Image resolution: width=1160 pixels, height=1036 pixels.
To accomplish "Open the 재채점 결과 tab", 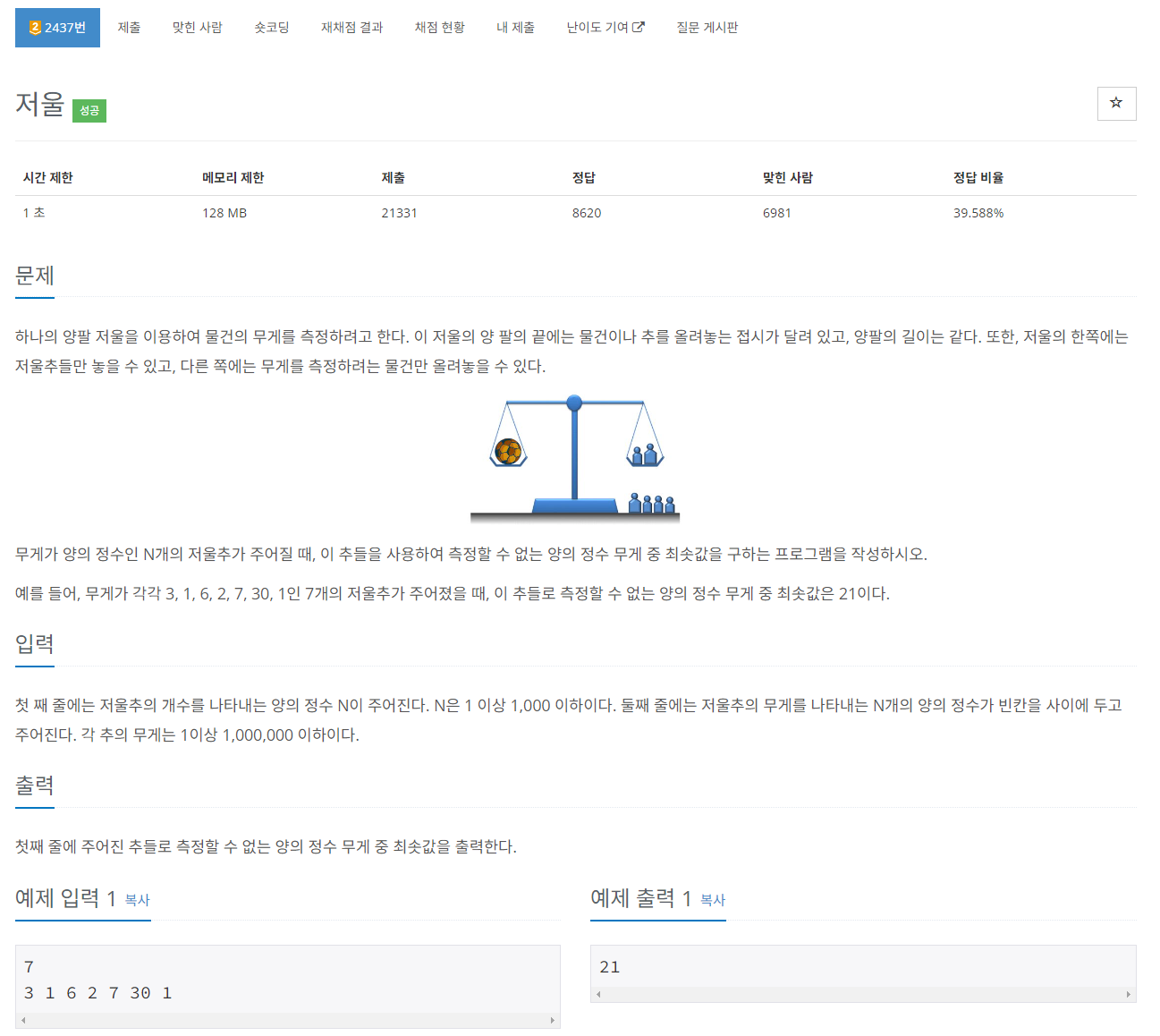I will (351, 27).
